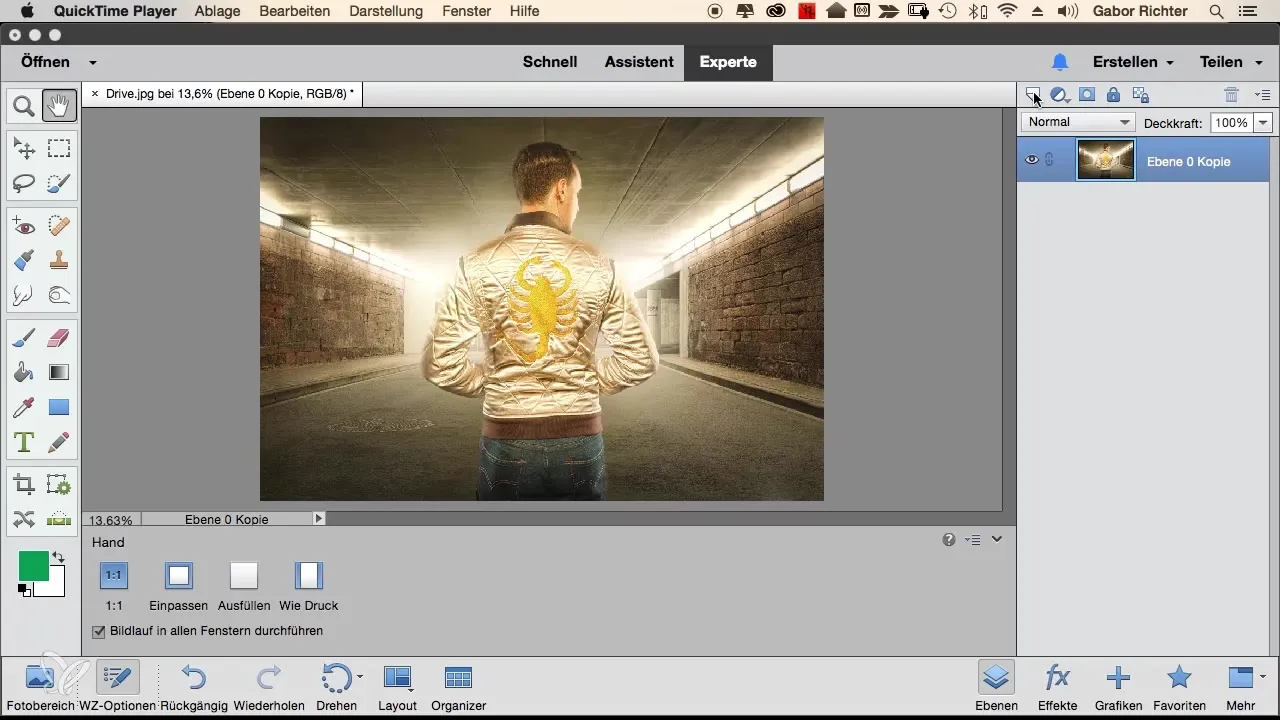Select the Rectangular Marquee tool
This screenshot has height=720, width=1280.
pyautogui.click(x=59, y=149)
